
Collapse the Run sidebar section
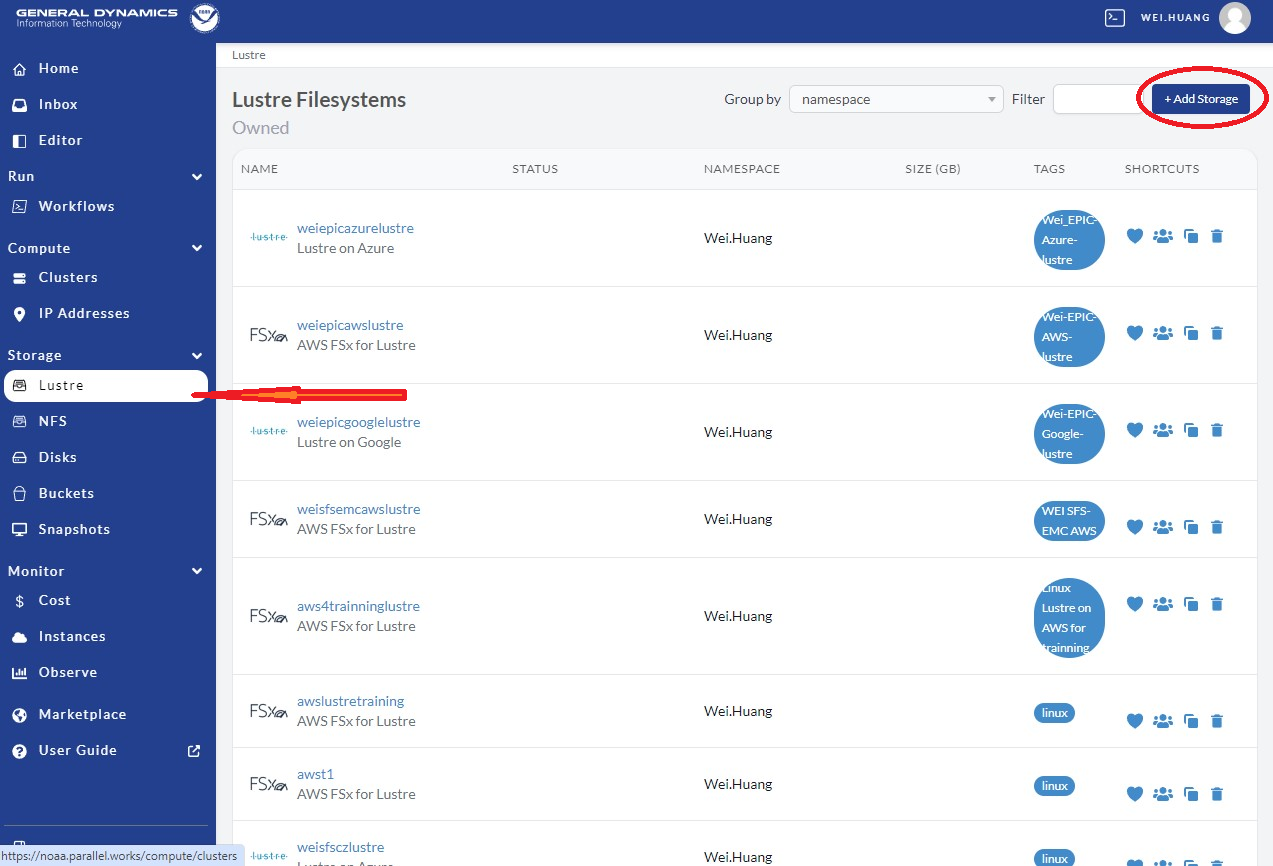[x=197, y=177]
